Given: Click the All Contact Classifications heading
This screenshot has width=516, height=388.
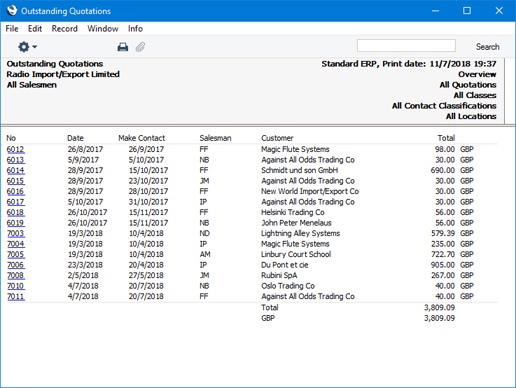Looking at the screenshot, I should click(x=444, y=106).
